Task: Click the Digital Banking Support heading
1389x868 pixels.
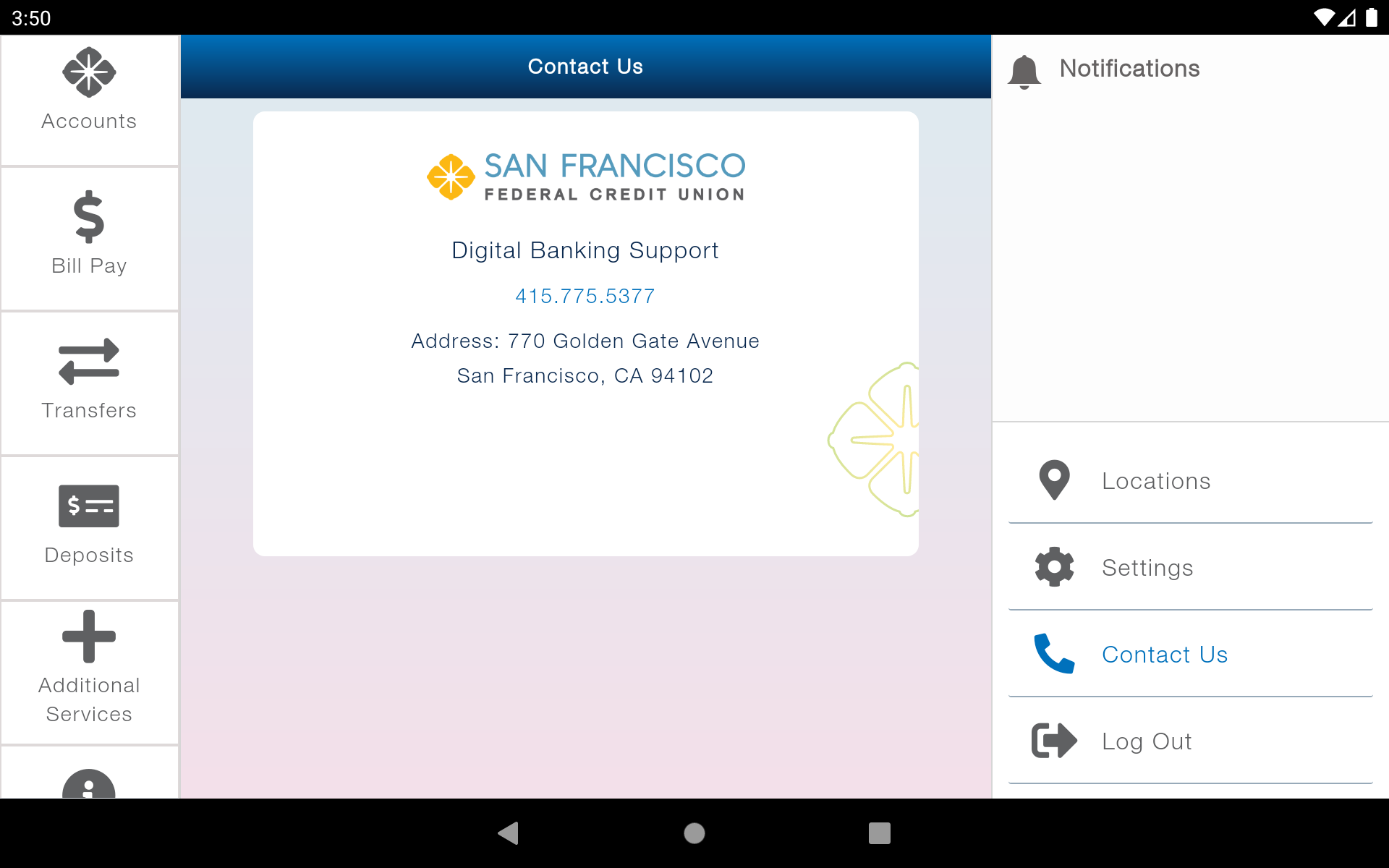Action: (585, 250)
